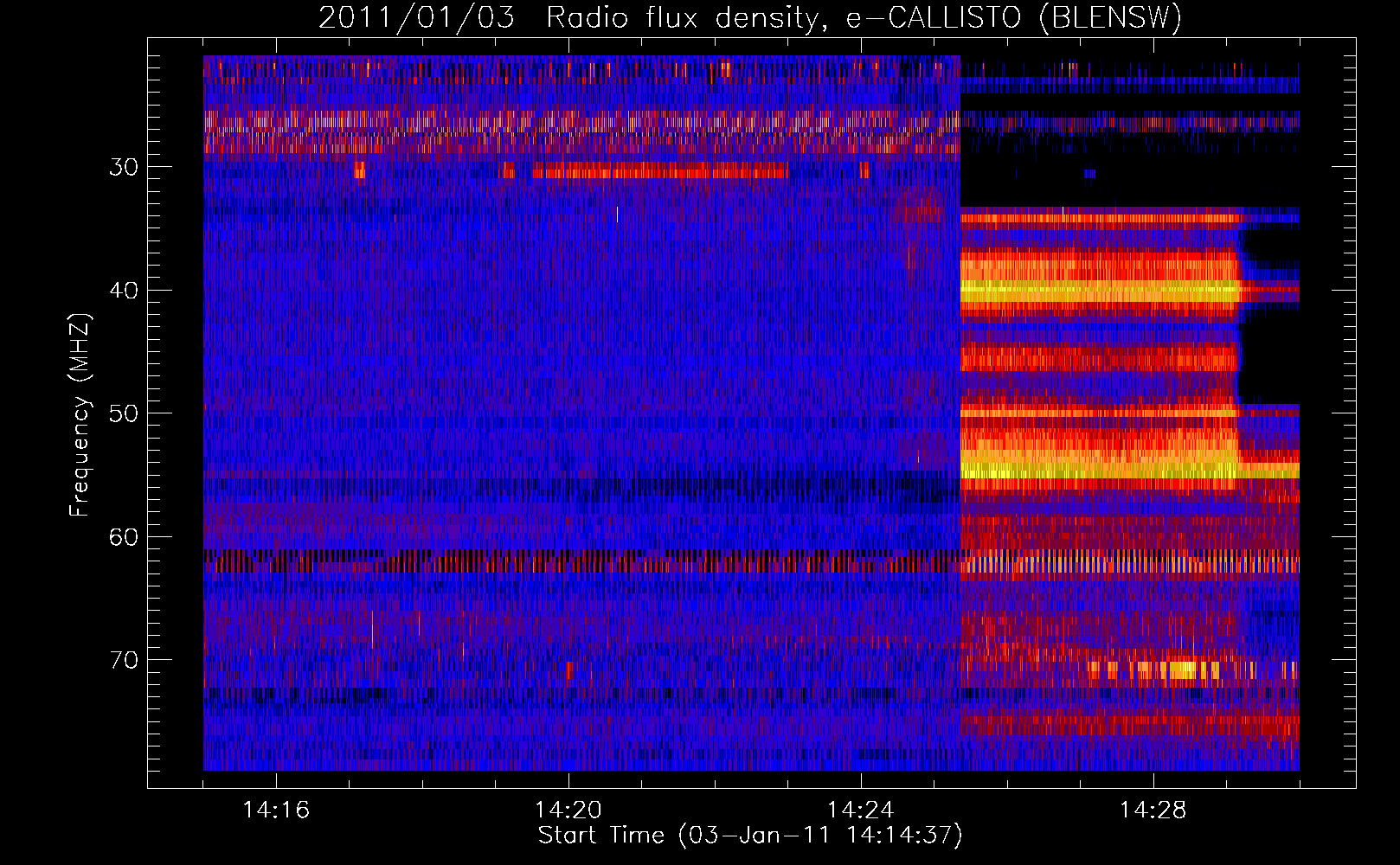Click the plot title "2011/01/03 Radio flux density, e-CALLISTO (BLENSW)"
The height and width of the screenshot is (865, 1400).
pyautogui.click(x=750, y=18)
